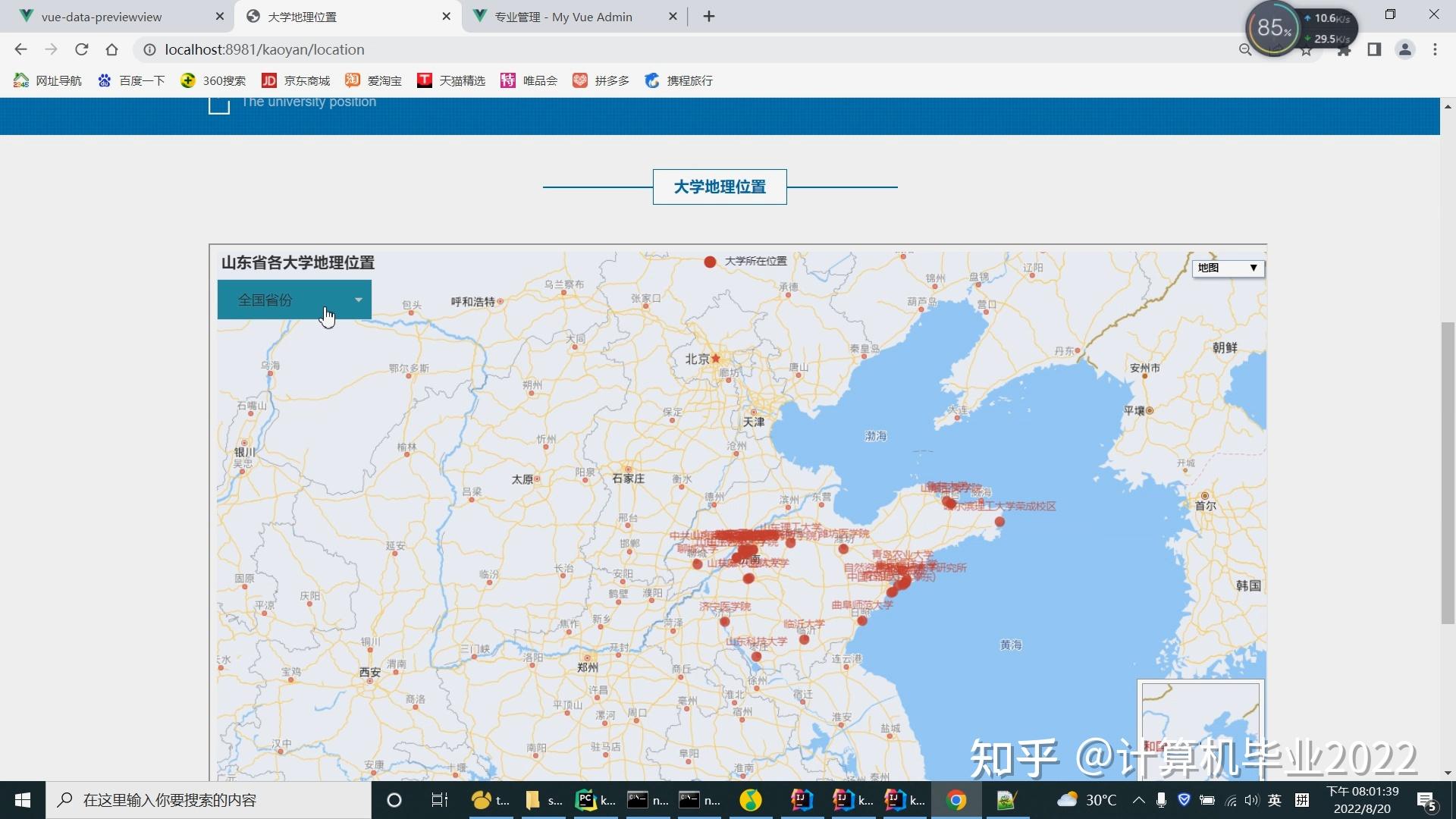Viewport: 1456px width, 819px height.
Task: Open the file explorer folder on taskbar
Action: (x=542, y=800)
